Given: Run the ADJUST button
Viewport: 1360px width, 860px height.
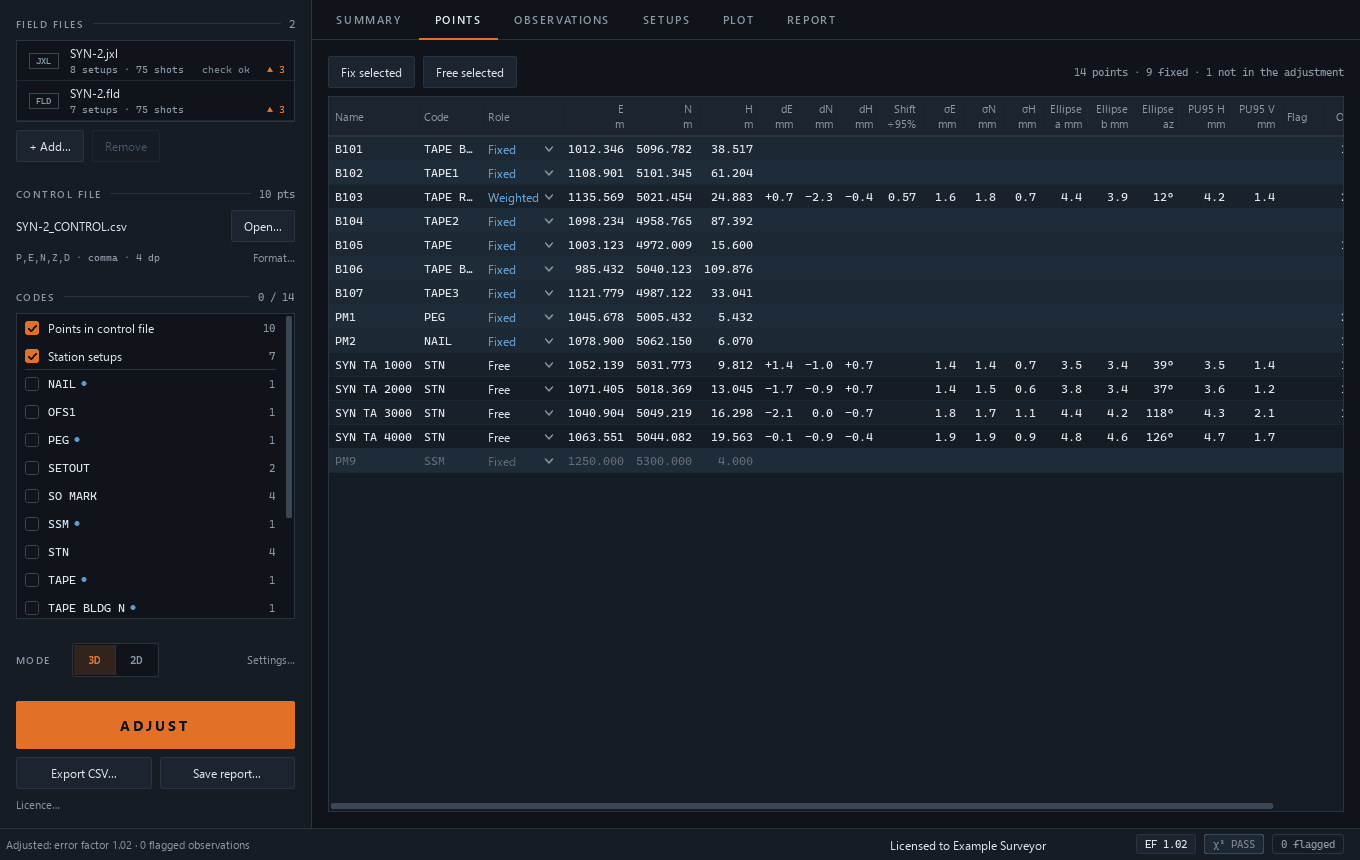Looking at the screenshot, I should click(x=155, y=725).
